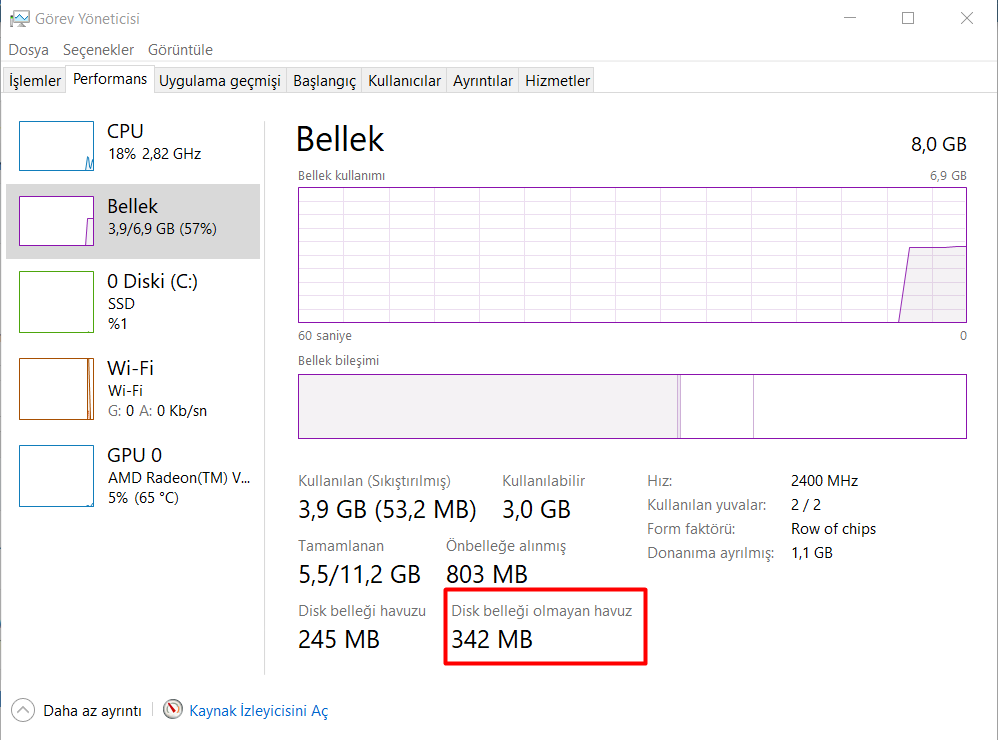The height and width of the screenshot is (740, 998).
Task: Click the Bellek bileşimi composition bar
Action: [632, 406]
